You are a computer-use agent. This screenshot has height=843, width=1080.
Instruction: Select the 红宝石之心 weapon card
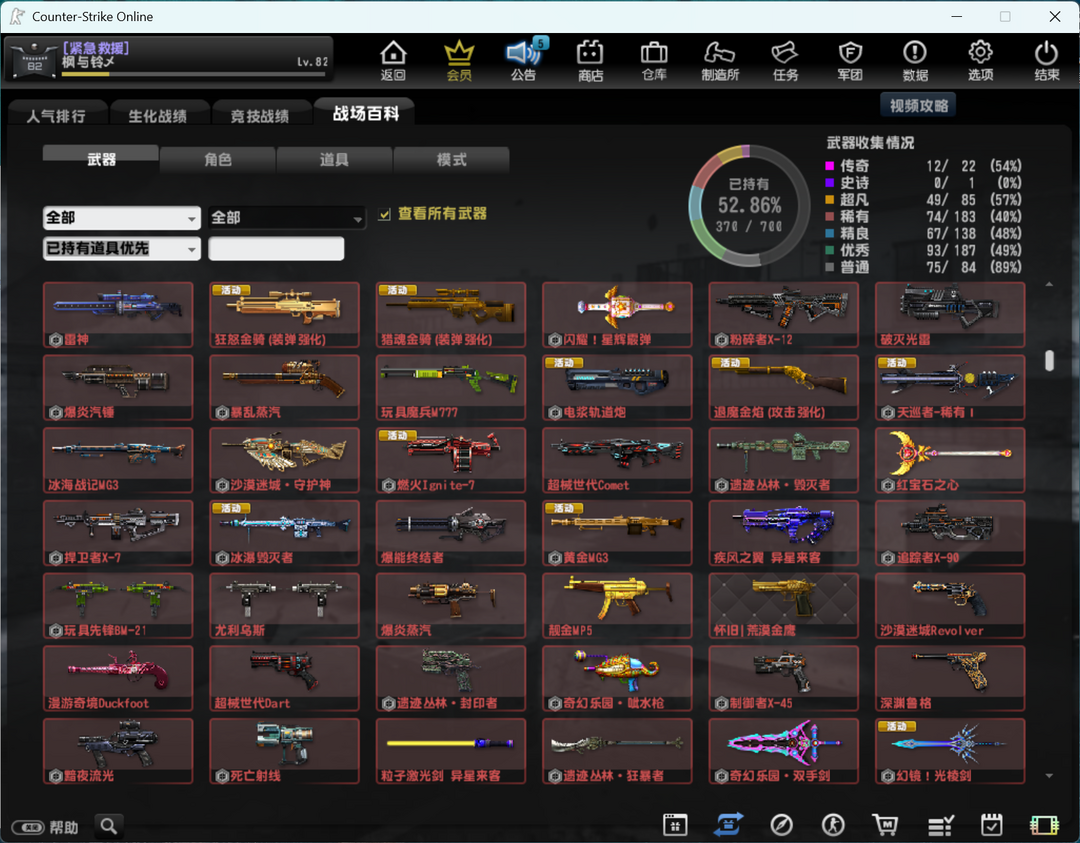[950, 460]
